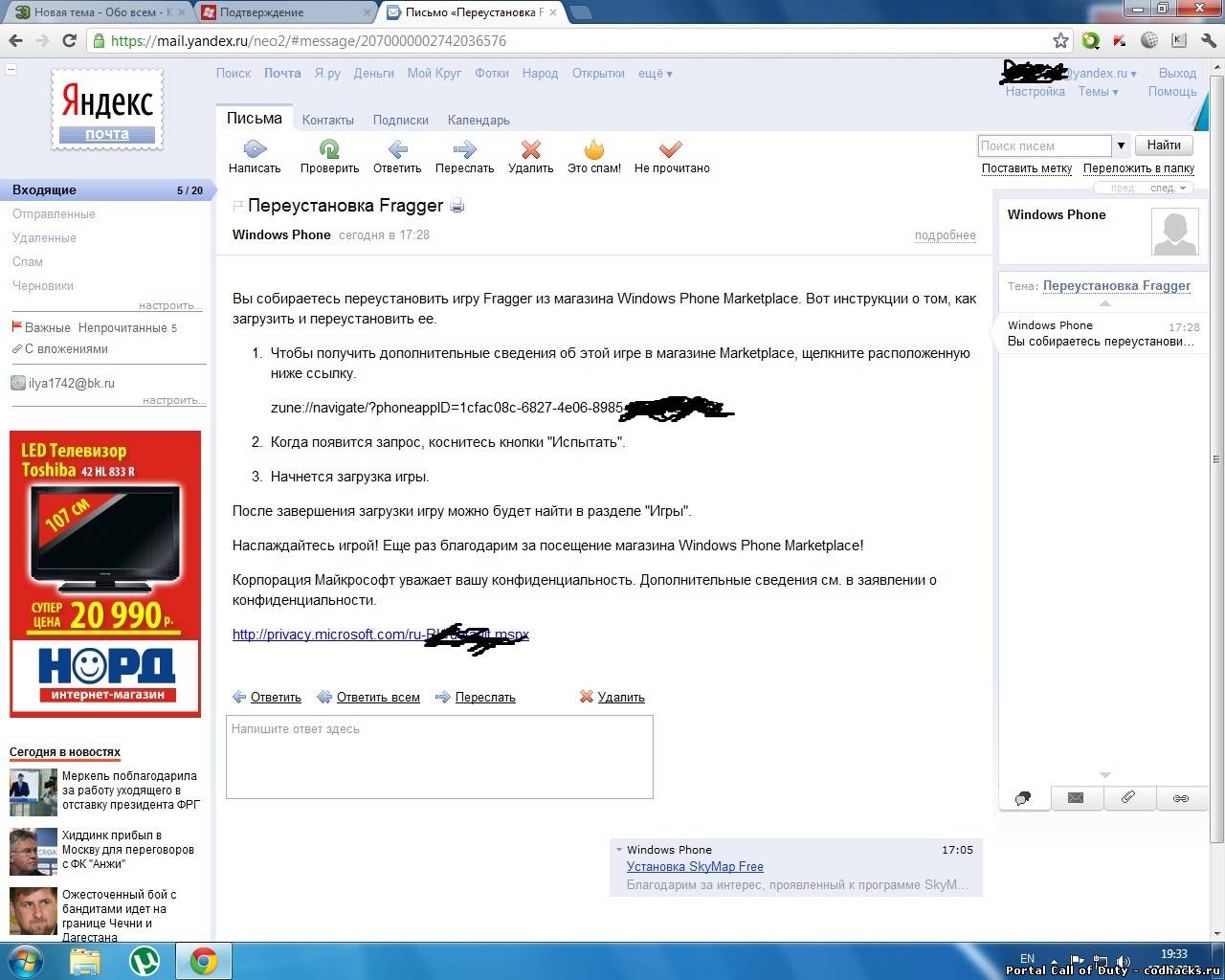Click Ответить всем below the message
The height and width of the screenshot is (980, 1225).
[378, 698]
